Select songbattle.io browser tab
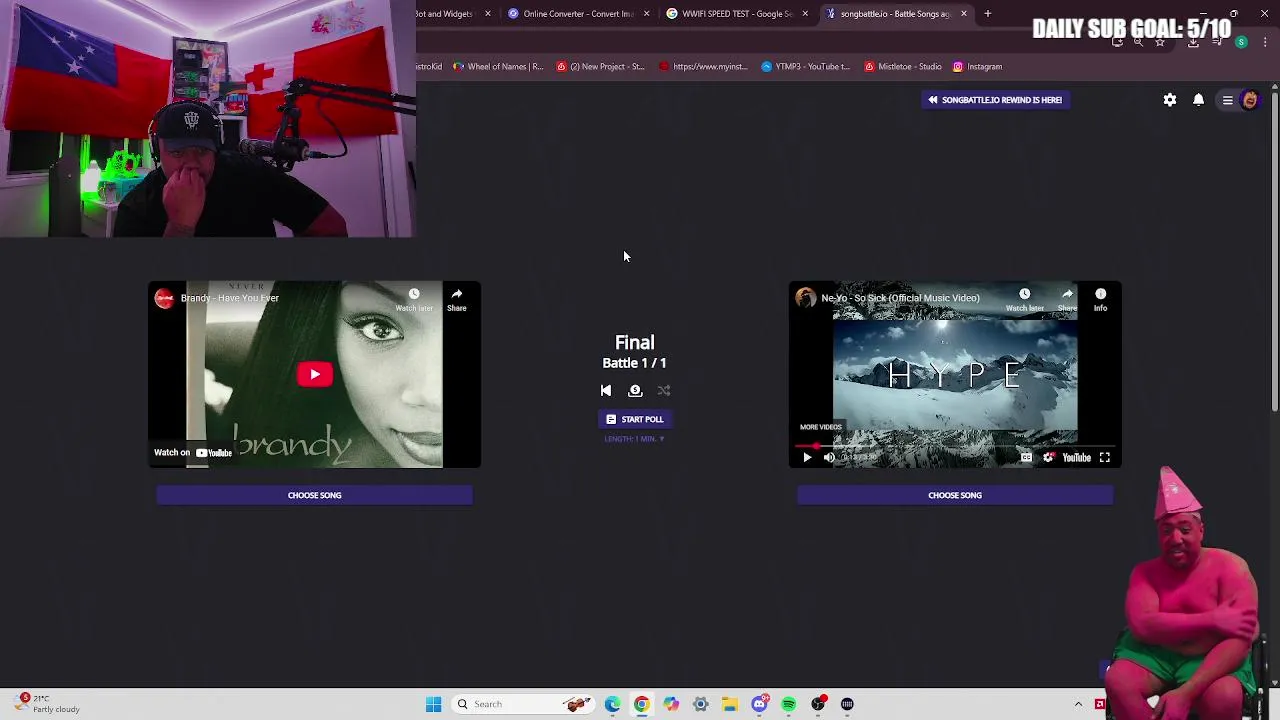This screenshot has width=1280, height=720. point(895,14)
